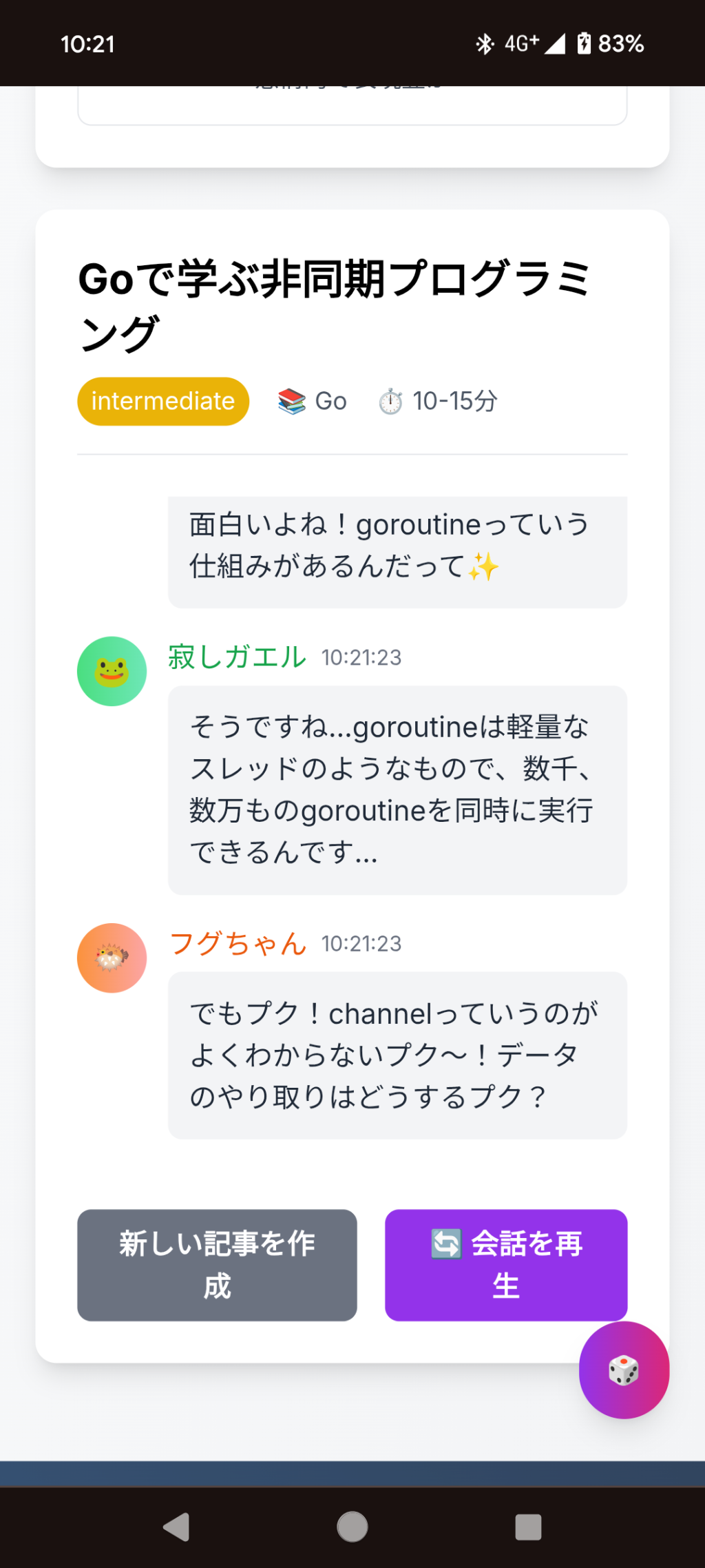Click the 会話を再生 replay button

[x=506, y=1265]
